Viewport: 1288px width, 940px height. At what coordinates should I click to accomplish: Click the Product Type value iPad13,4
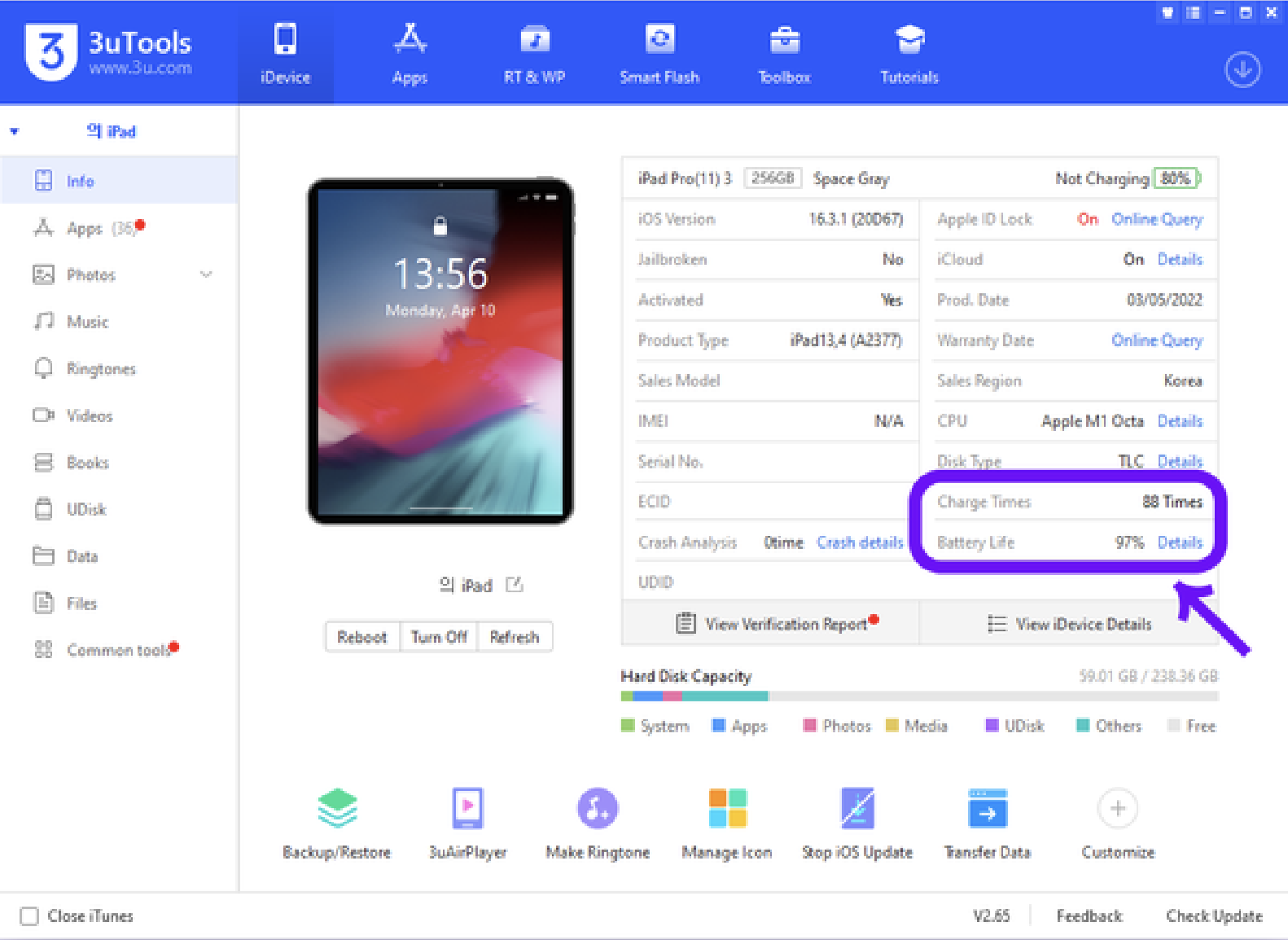click(846, 340)
